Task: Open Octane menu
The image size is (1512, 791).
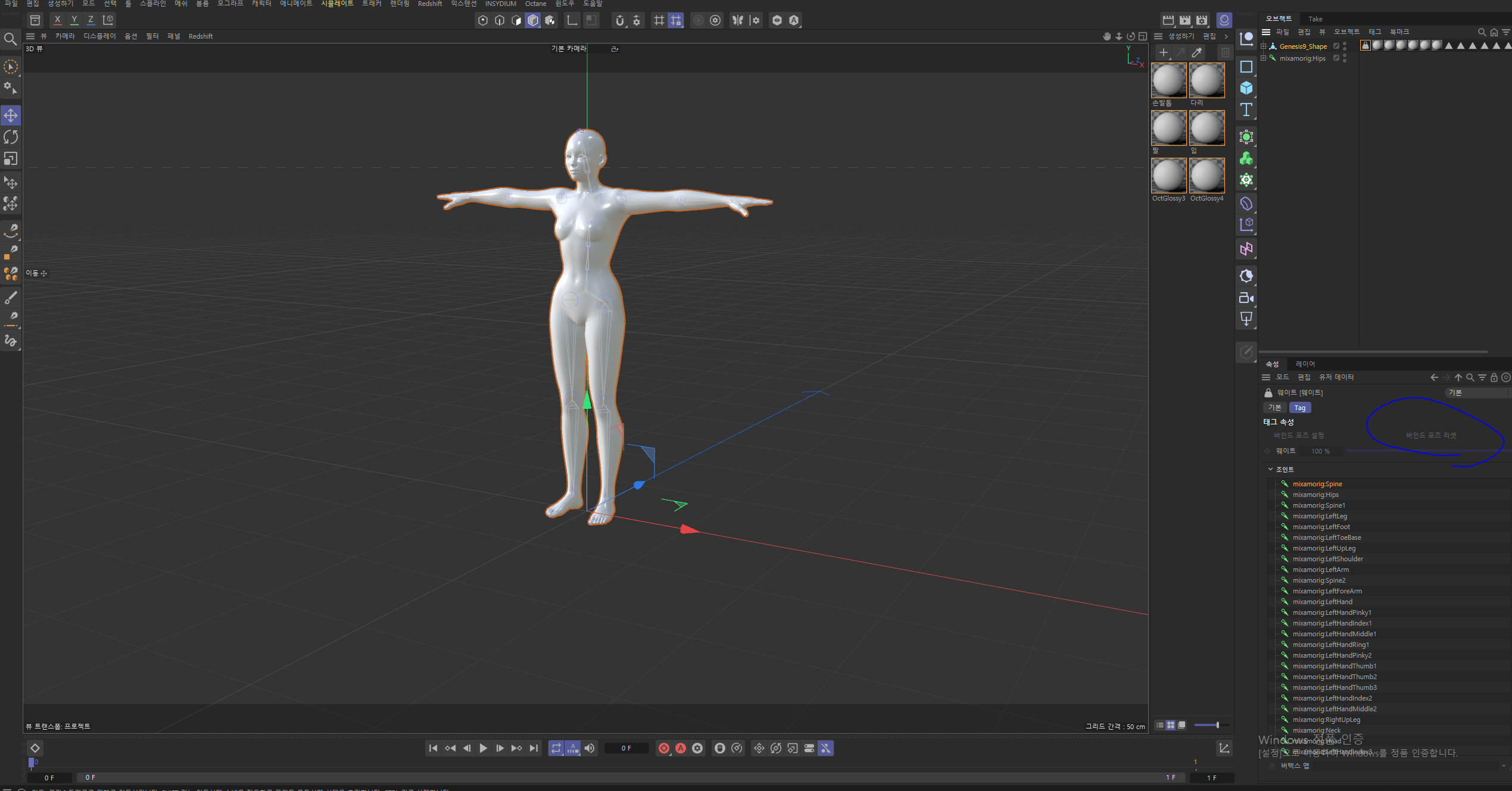Action: point(535,4)
